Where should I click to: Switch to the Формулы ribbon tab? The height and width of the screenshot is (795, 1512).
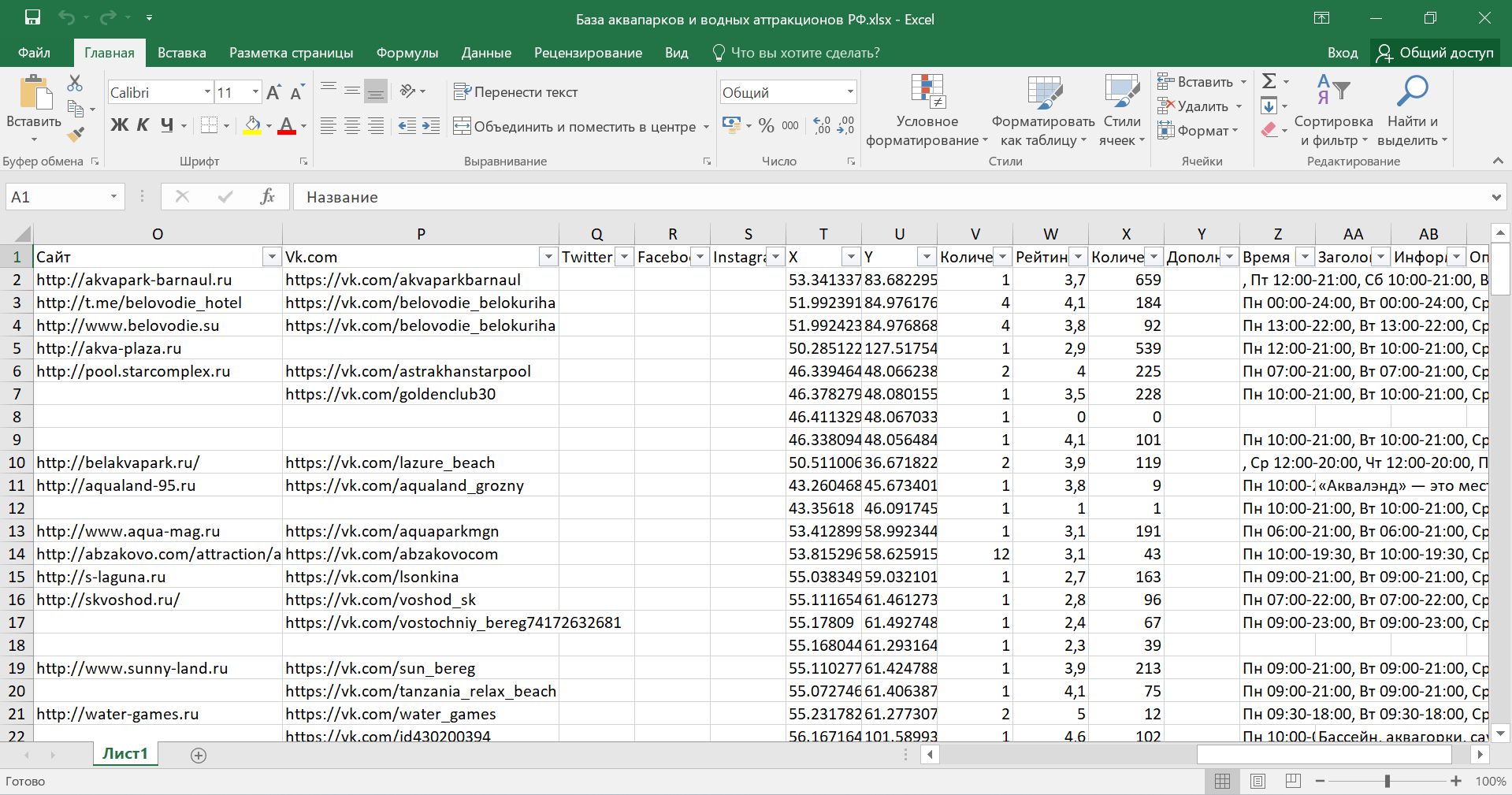(x=407, y=53)
